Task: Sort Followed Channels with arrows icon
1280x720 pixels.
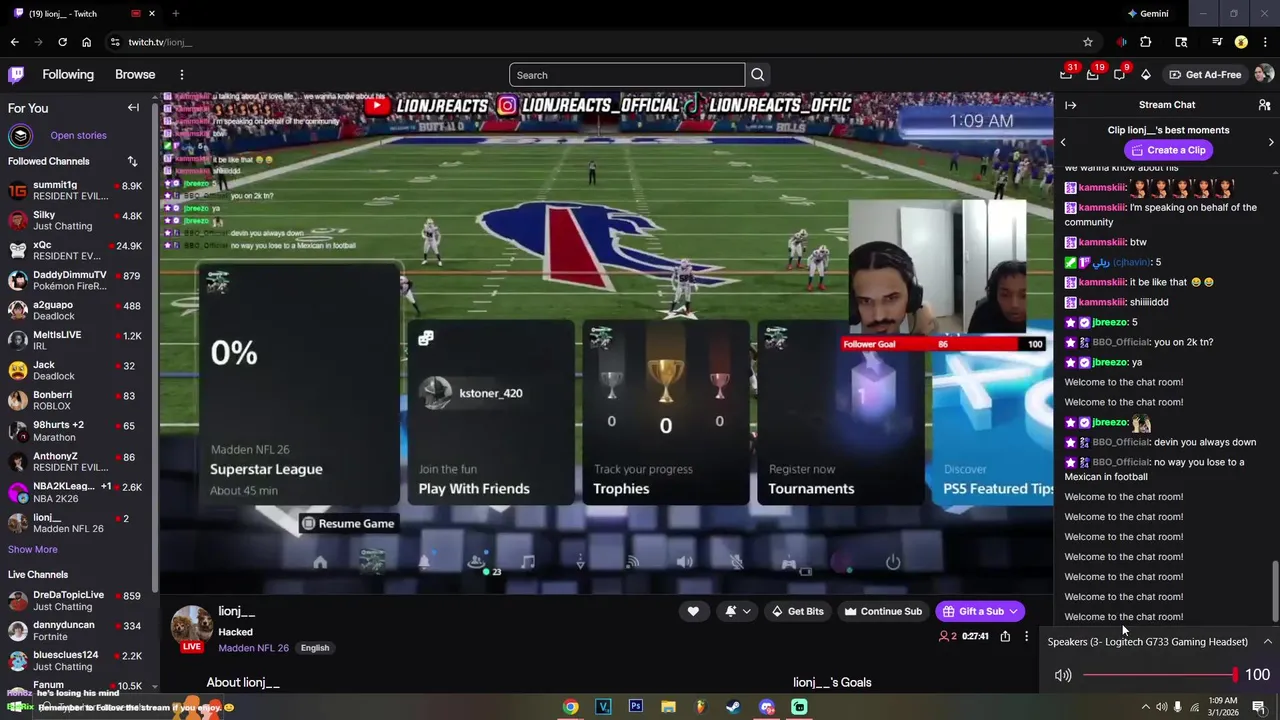Action: pos(132,161)
